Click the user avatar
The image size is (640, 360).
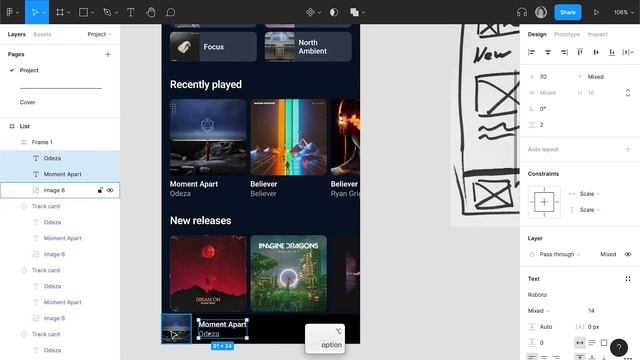pyautogui.click(x=541, y=12)
